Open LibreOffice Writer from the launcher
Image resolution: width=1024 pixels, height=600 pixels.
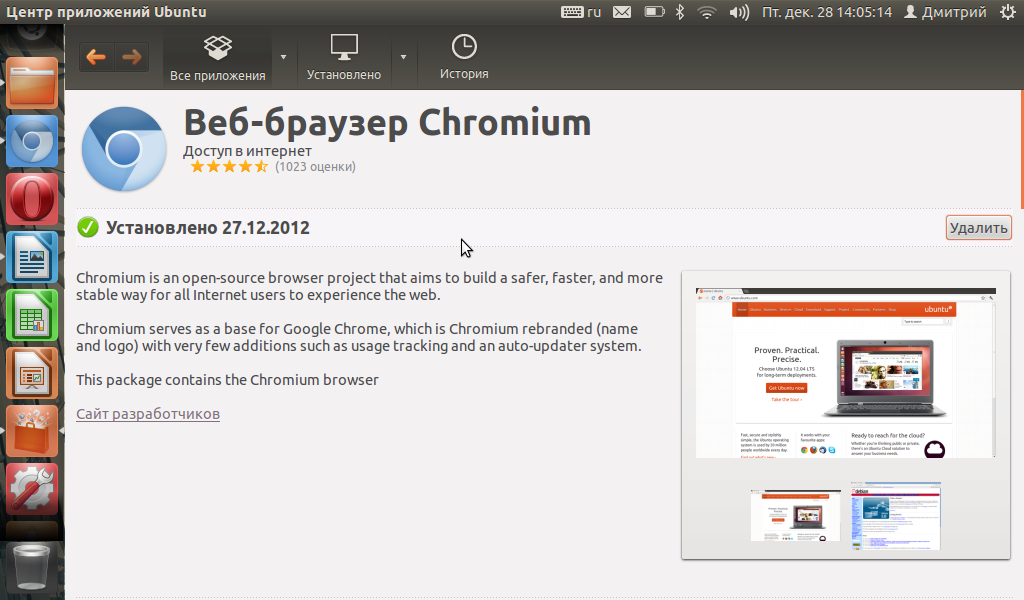(x=32, y=257)
